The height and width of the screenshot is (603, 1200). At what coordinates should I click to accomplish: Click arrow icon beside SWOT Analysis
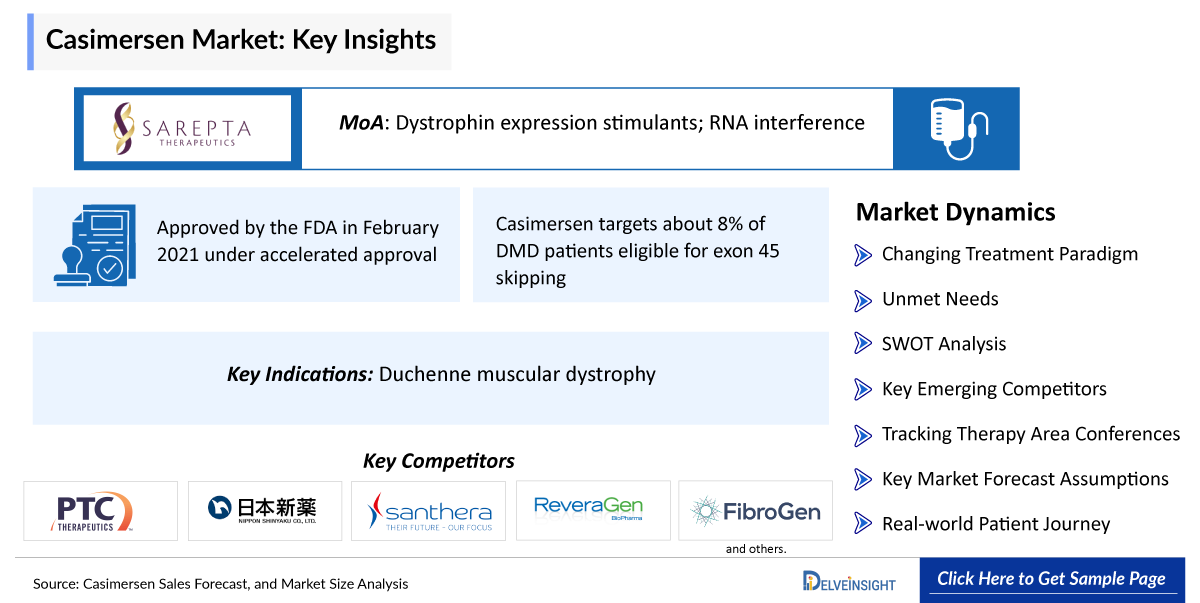863,344
